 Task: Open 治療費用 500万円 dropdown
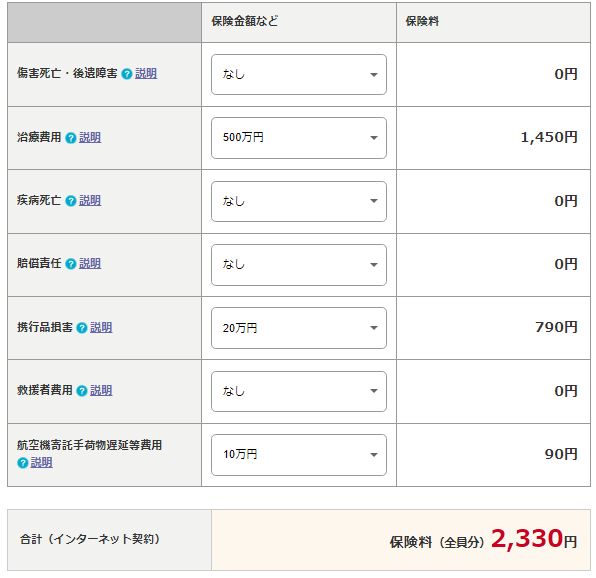tap(299, 138)
